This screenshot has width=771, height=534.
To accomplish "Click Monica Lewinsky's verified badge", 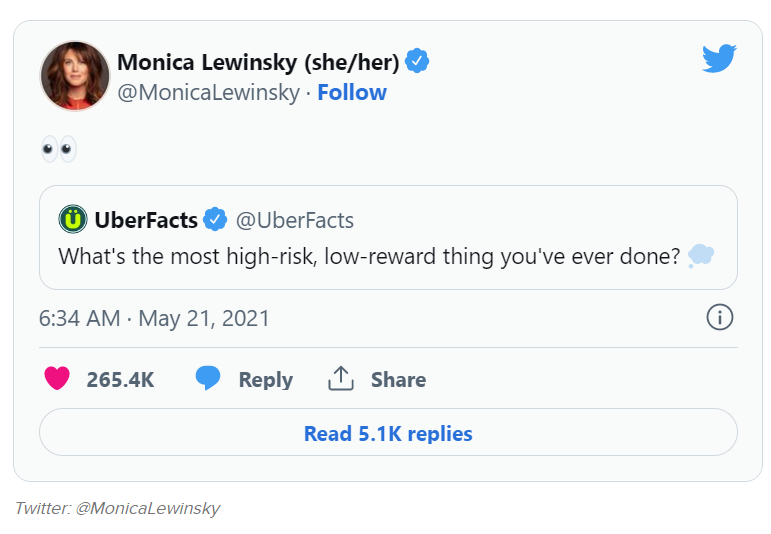I will (417, 62).
